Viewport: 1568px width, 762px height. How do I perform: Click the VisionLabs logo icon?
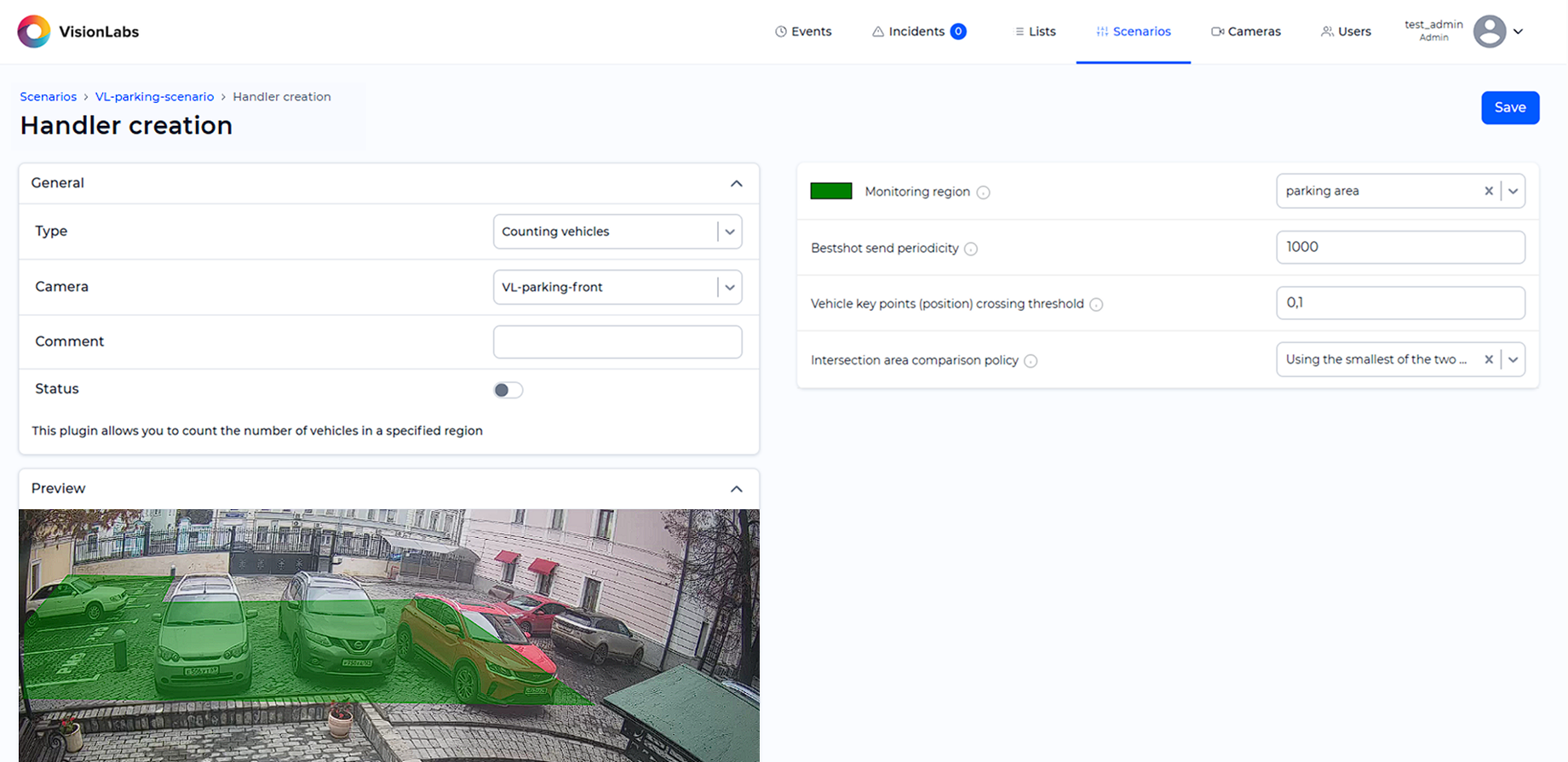[34, 32]
